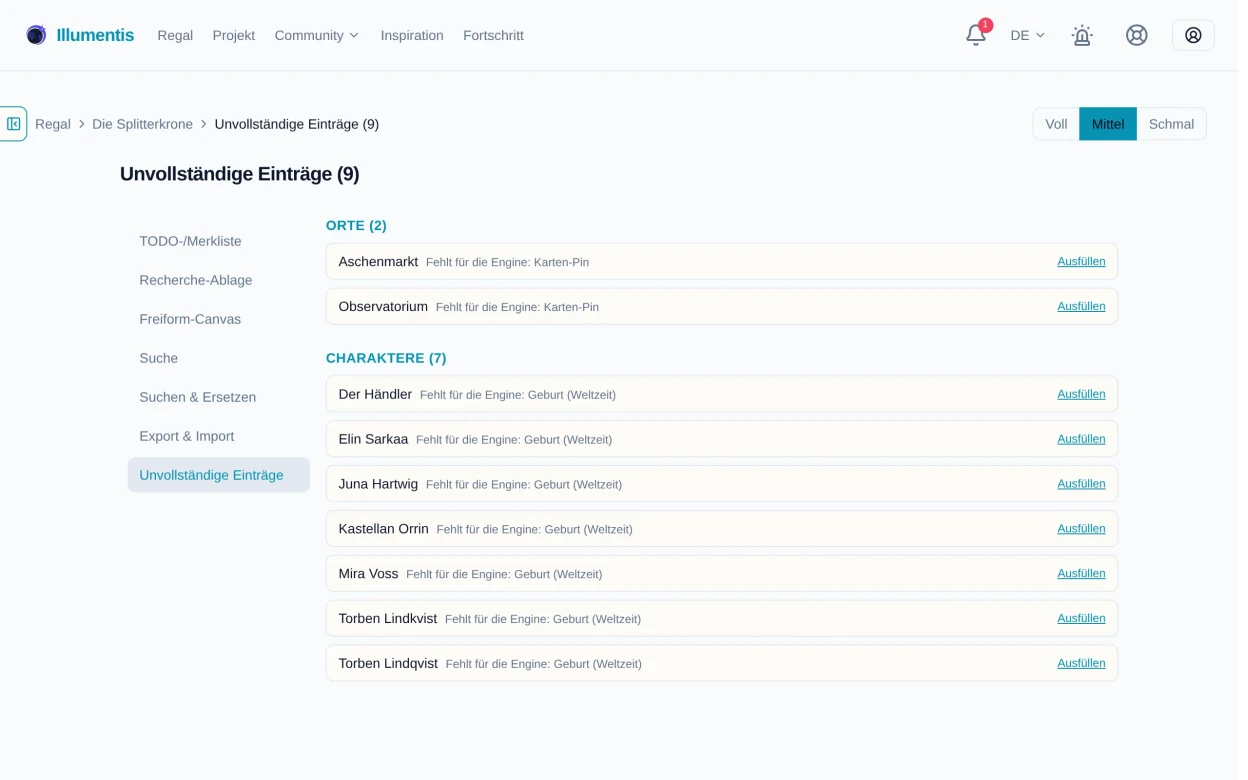Fill in Der Händler via Ausfüllen
The image size is (1248, 780).
pos(1081,394)
